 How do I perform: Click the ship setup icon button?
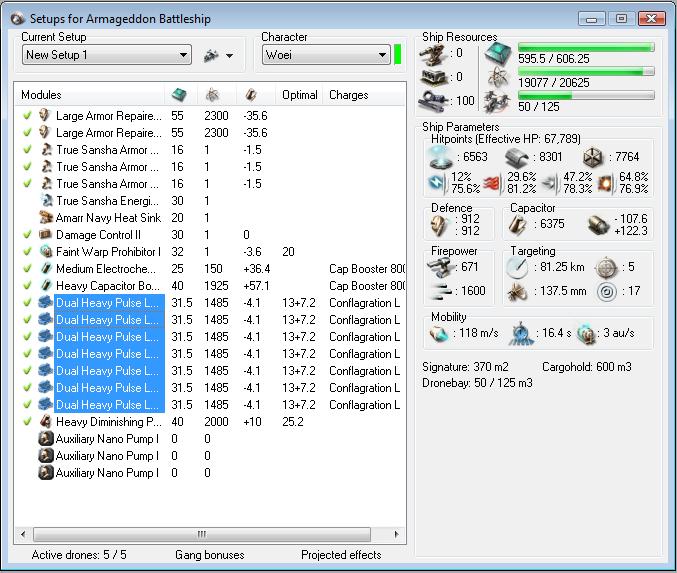211,55
